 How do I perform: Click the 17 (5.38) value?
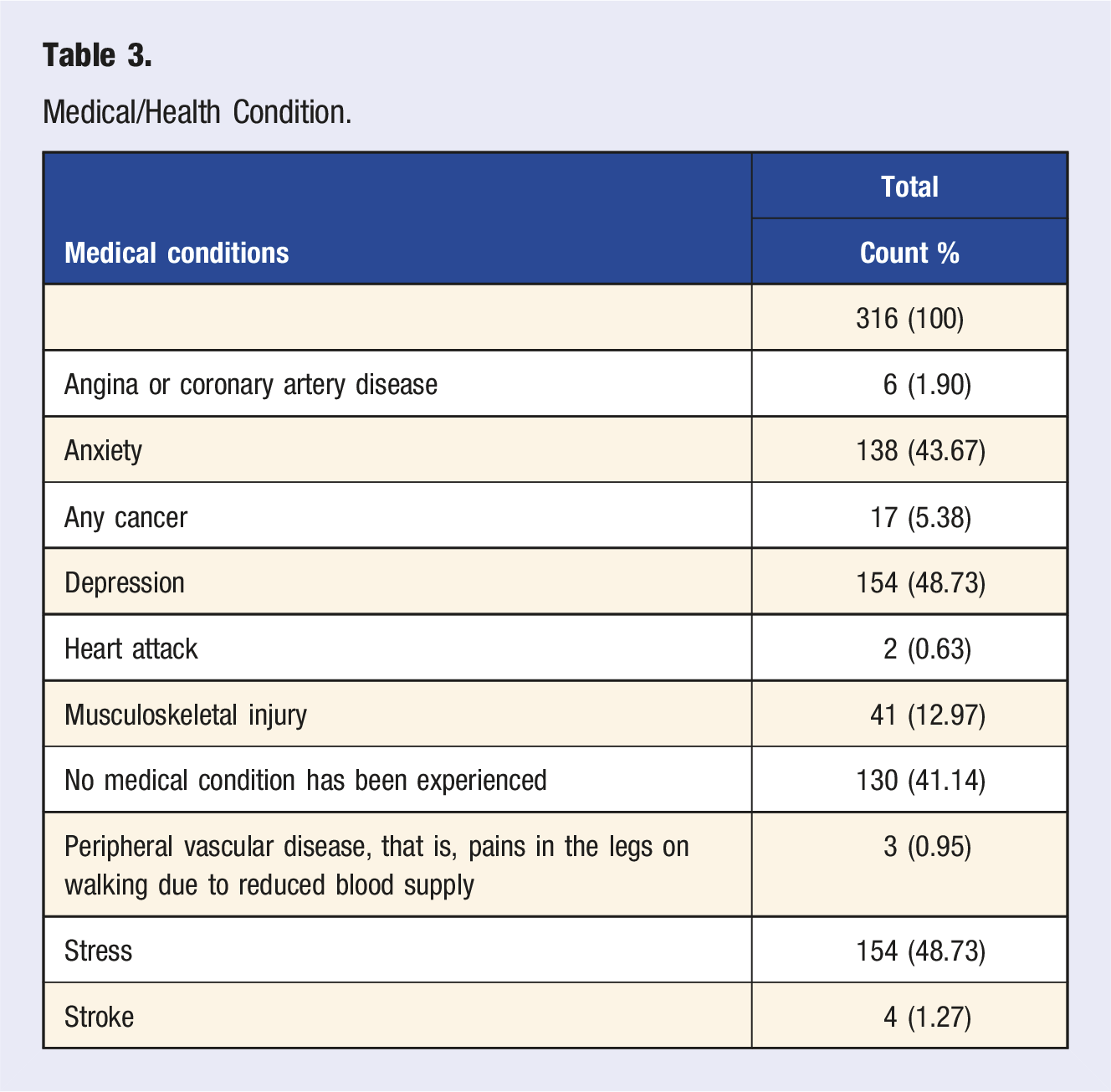(920, 517)
